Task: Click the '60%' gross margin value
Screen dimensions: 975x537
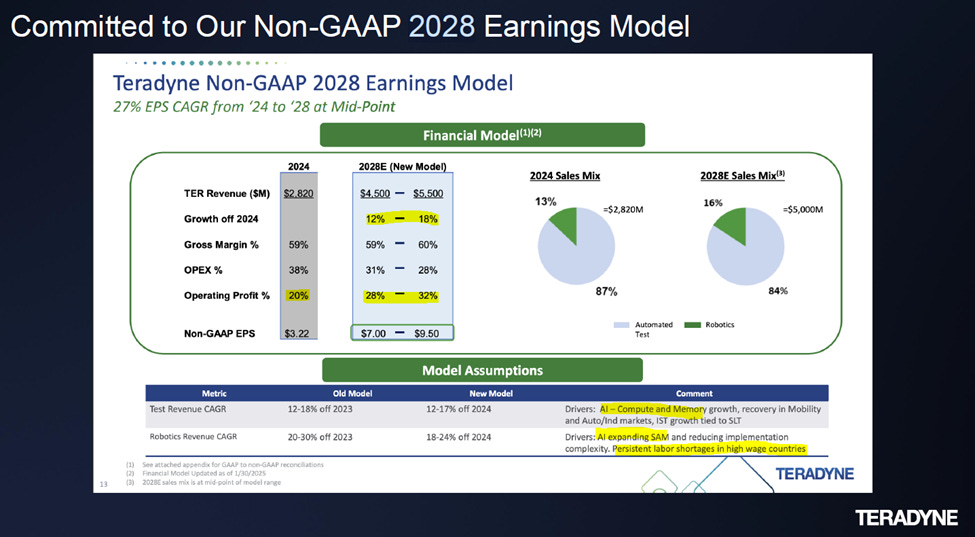Action: tap(428, 245)
